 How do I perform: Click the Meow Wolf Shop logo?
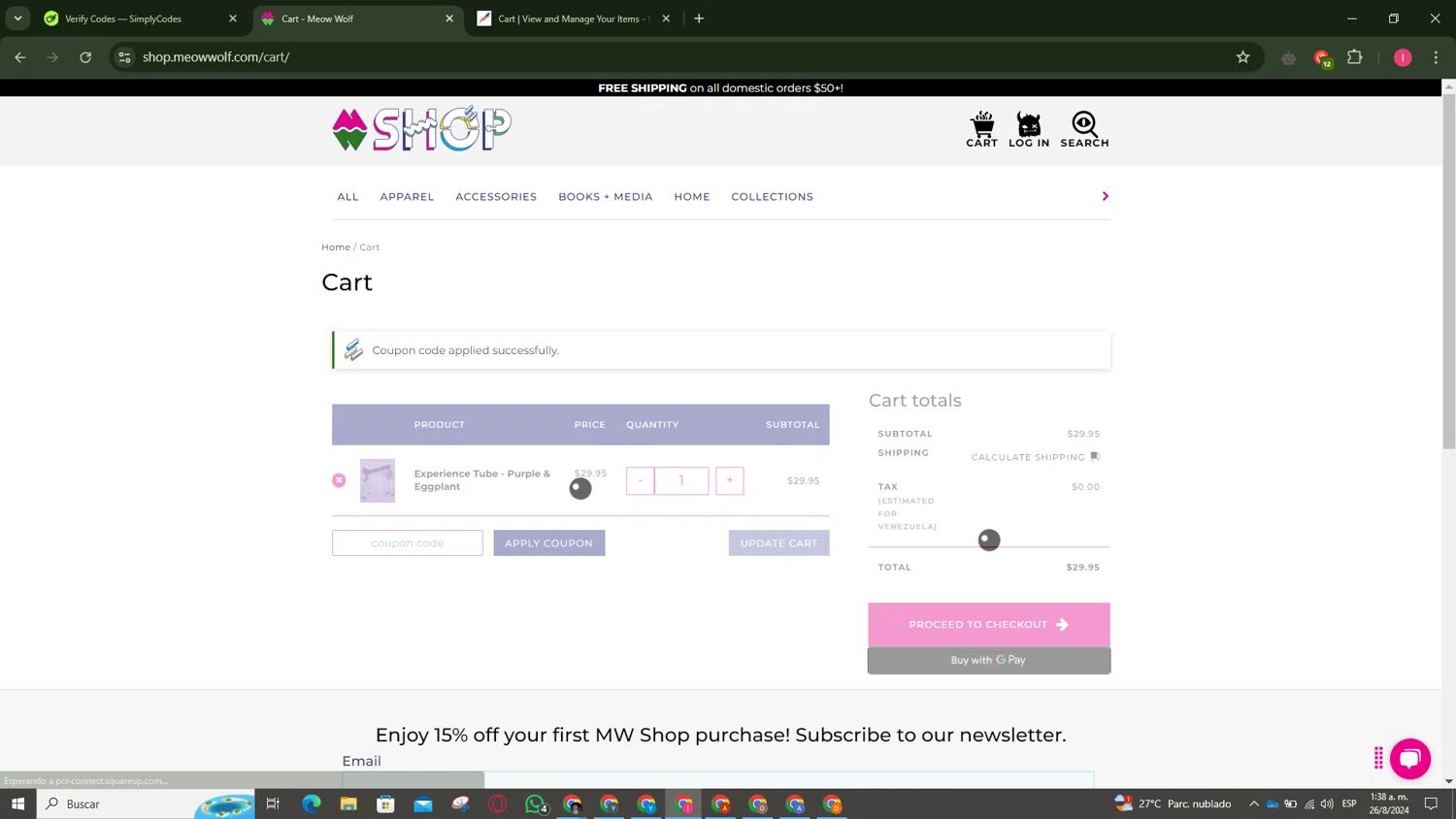[421, 129]
